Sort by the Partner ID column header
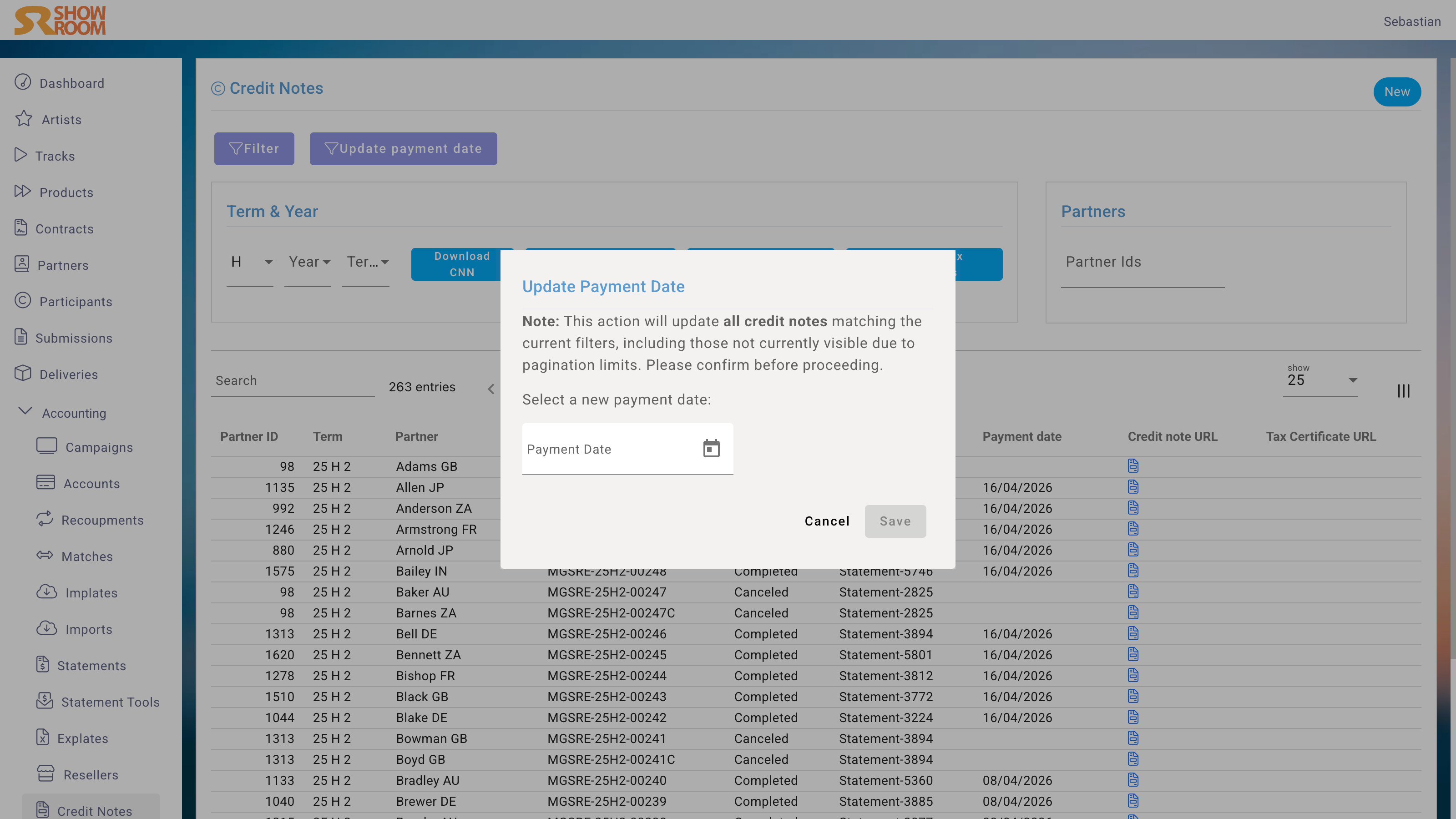This screenshot has width=1456, height=819. pyautogui.click(x=249, y=436)
